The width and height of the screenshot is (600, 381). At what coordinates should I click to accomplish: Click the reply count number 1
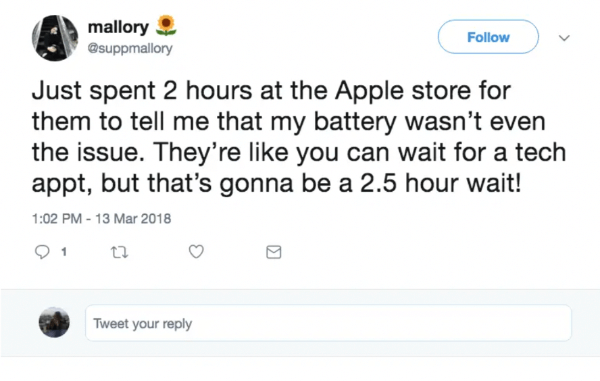coord(64,252)
